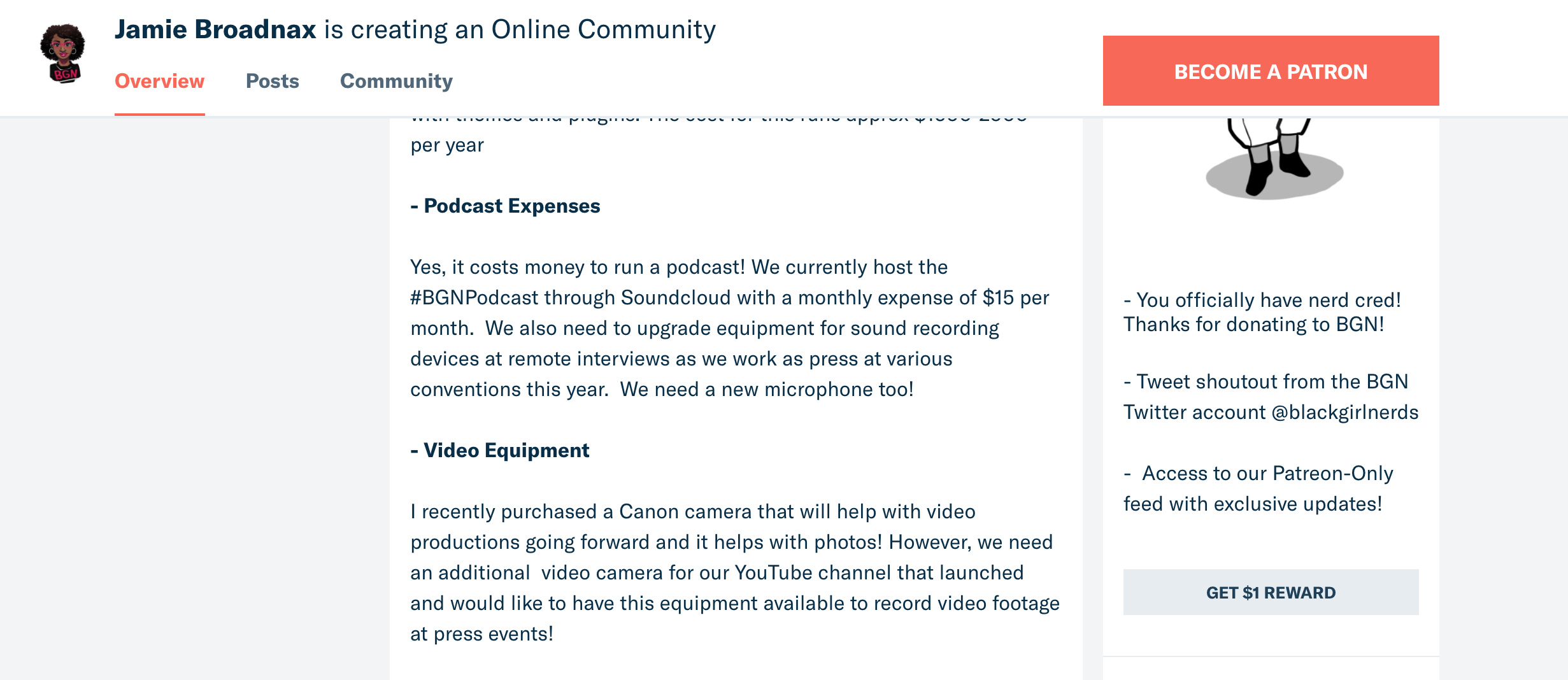Click "Access to our Patreon-Only" reward text
The height and width of the screenshot is (680, 1568).
(1258, 473)
